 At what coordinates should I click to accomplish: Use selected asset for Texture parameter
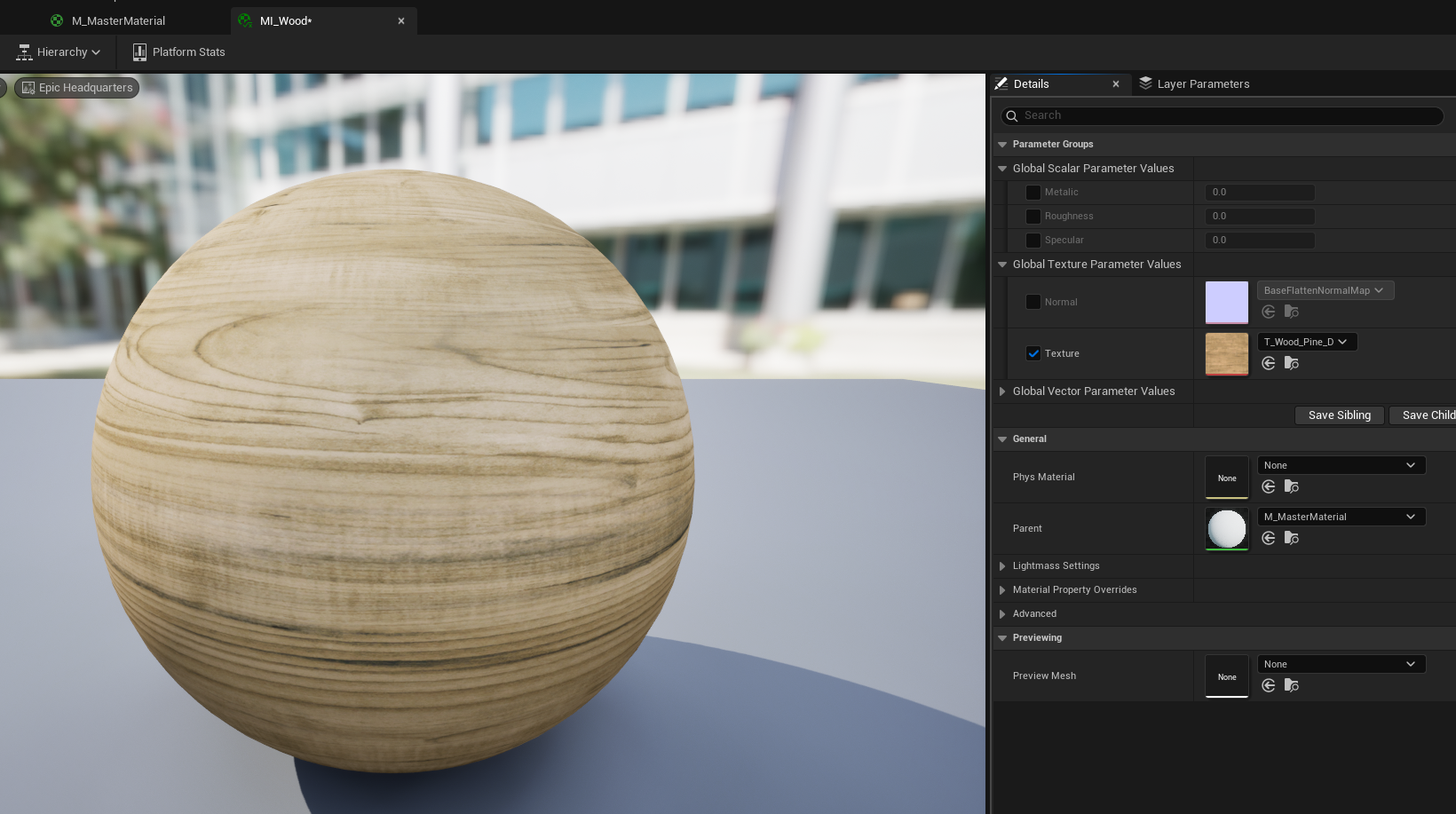pyautogui.click(x=1269, y=363)
